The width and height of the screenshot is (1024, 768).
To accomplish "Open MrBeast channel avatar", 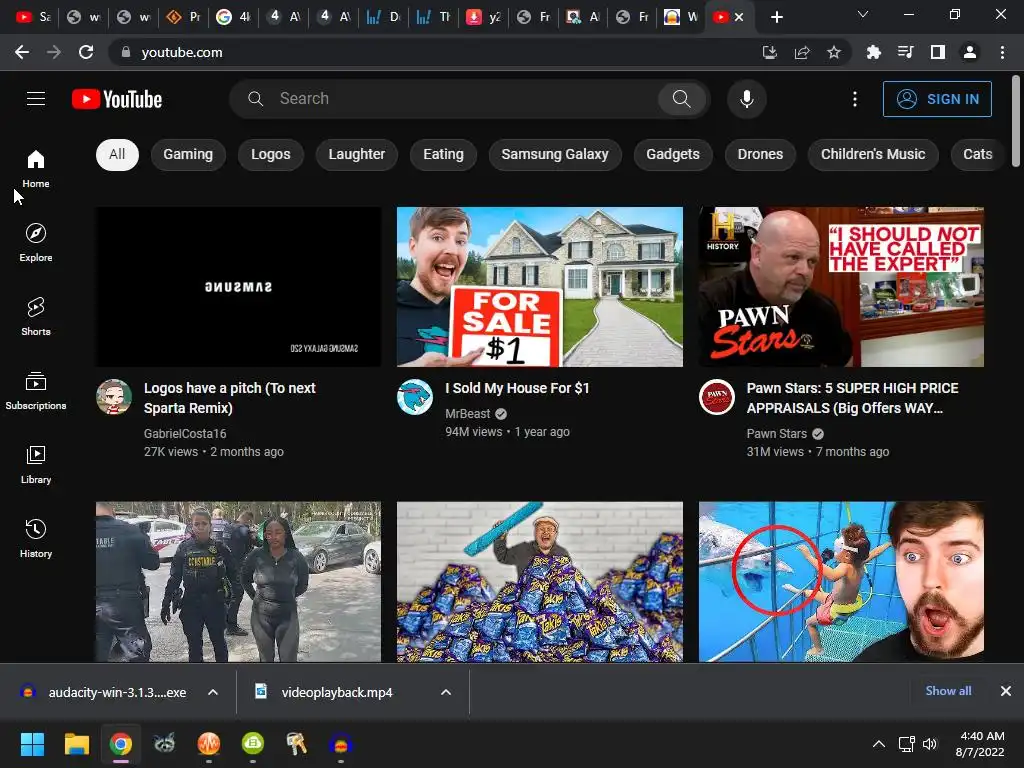I will [415, 396].
